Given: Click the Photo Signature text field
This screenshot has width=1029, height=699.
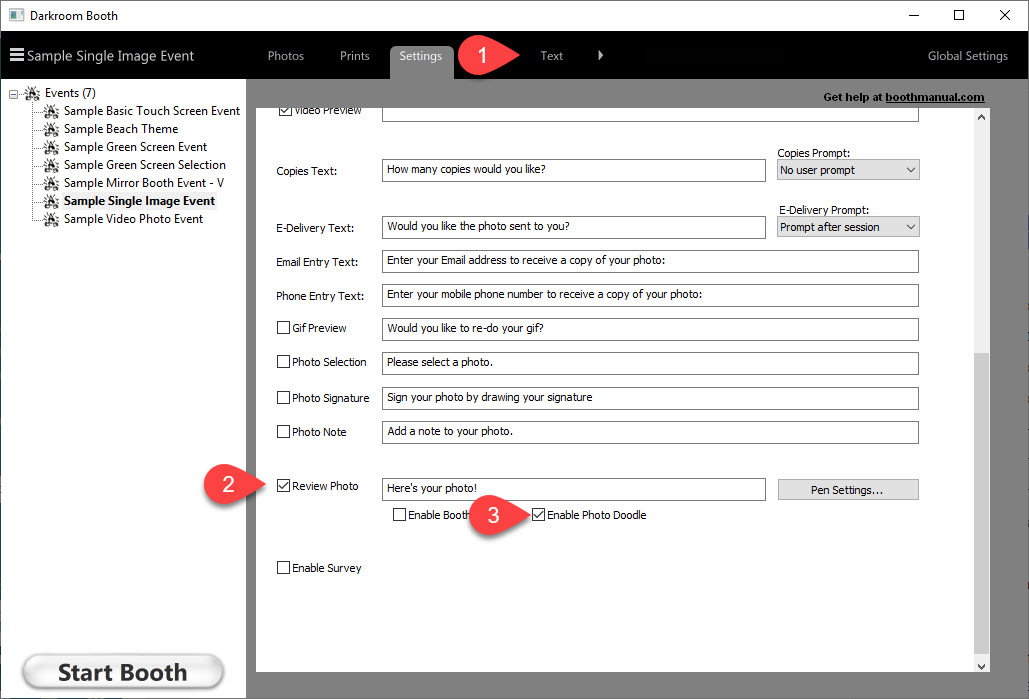Looking at the screenshot, I should click(x=650, y=398).
